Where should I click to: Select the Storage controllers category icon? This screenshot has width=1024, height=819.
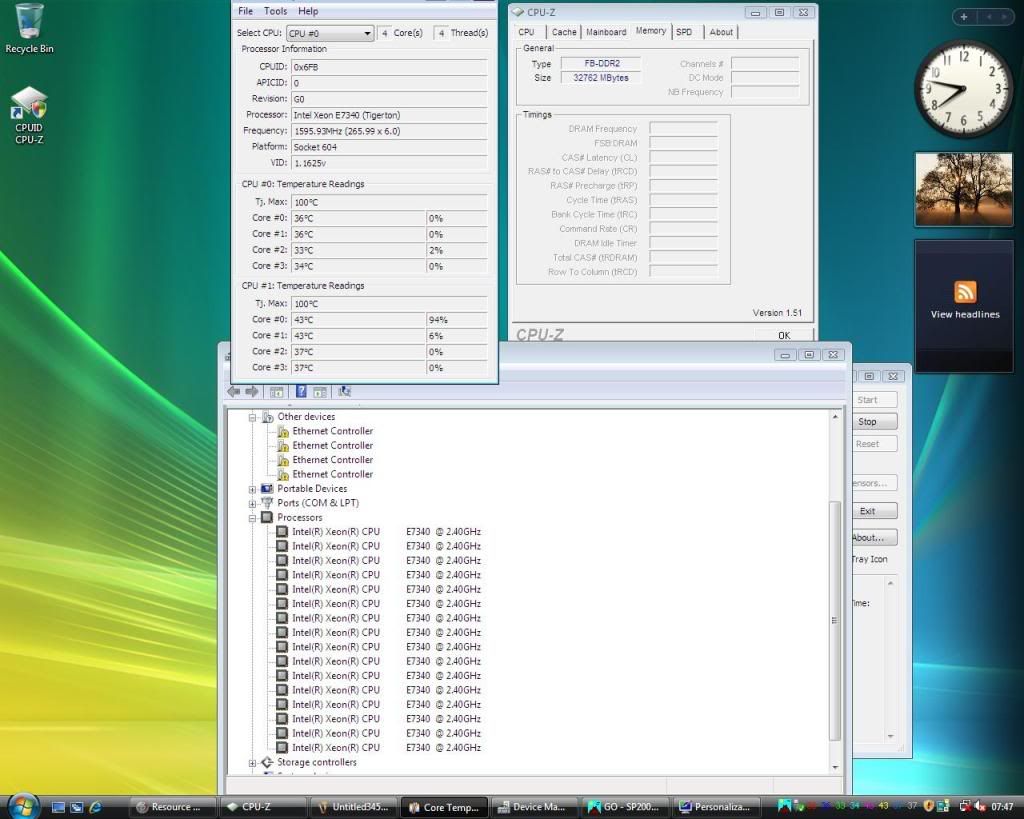267,762
